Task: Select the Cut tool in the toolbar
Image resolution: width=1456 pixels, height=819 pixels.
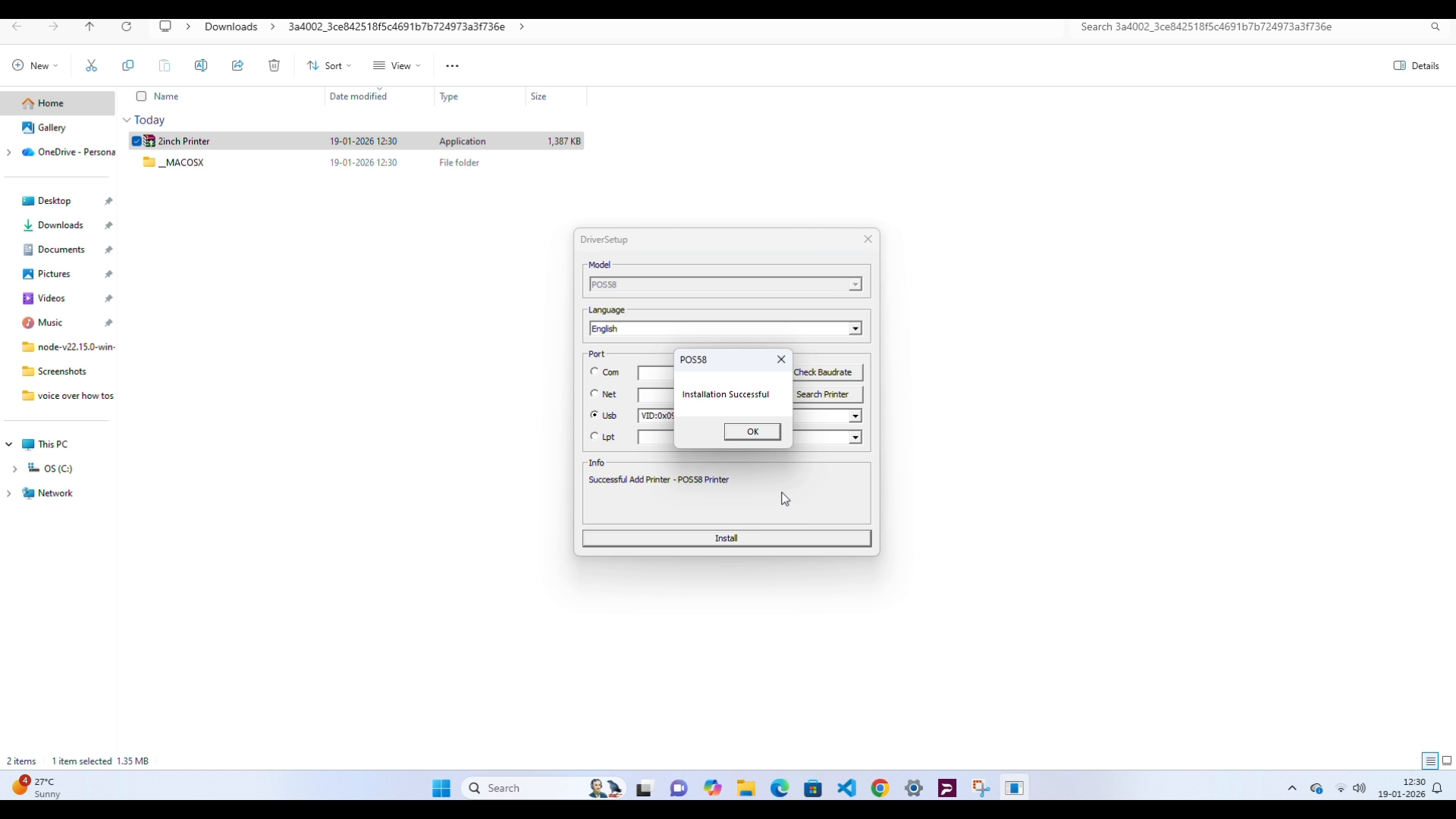Action: [x=91, y=65]
